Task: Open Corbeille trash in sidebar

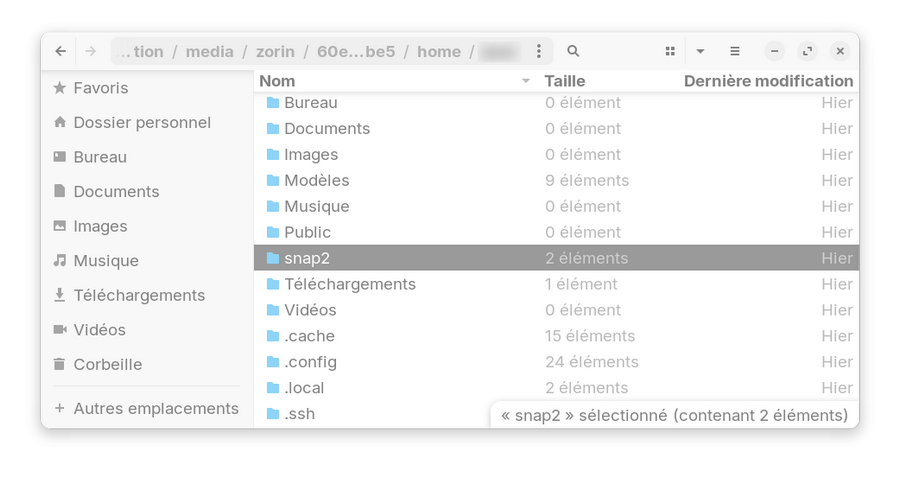Action: click(107, 364)
